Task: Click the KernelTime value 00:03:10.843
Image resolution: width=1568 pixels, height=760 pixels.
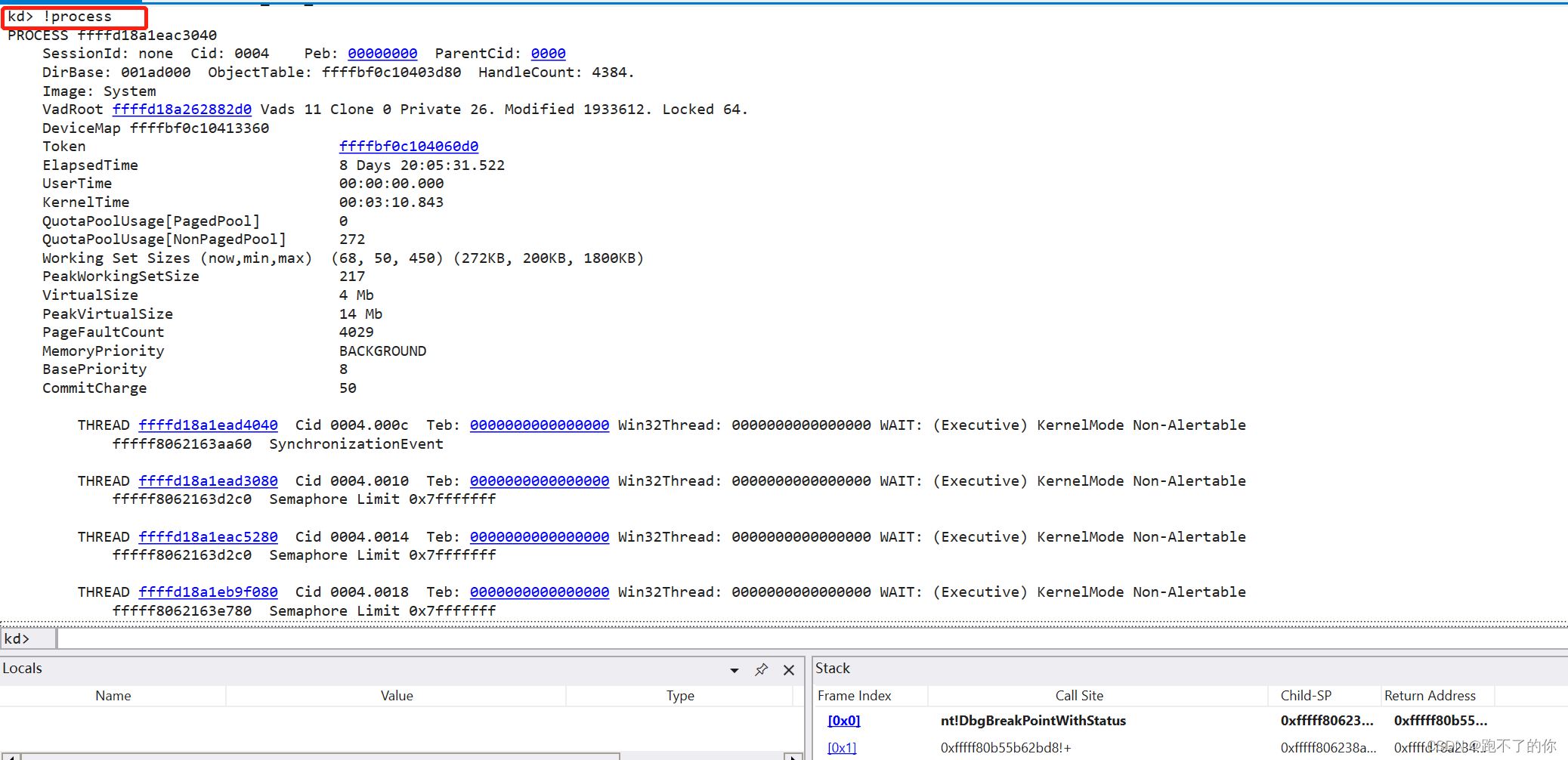Action: click(x=391, y=202)
